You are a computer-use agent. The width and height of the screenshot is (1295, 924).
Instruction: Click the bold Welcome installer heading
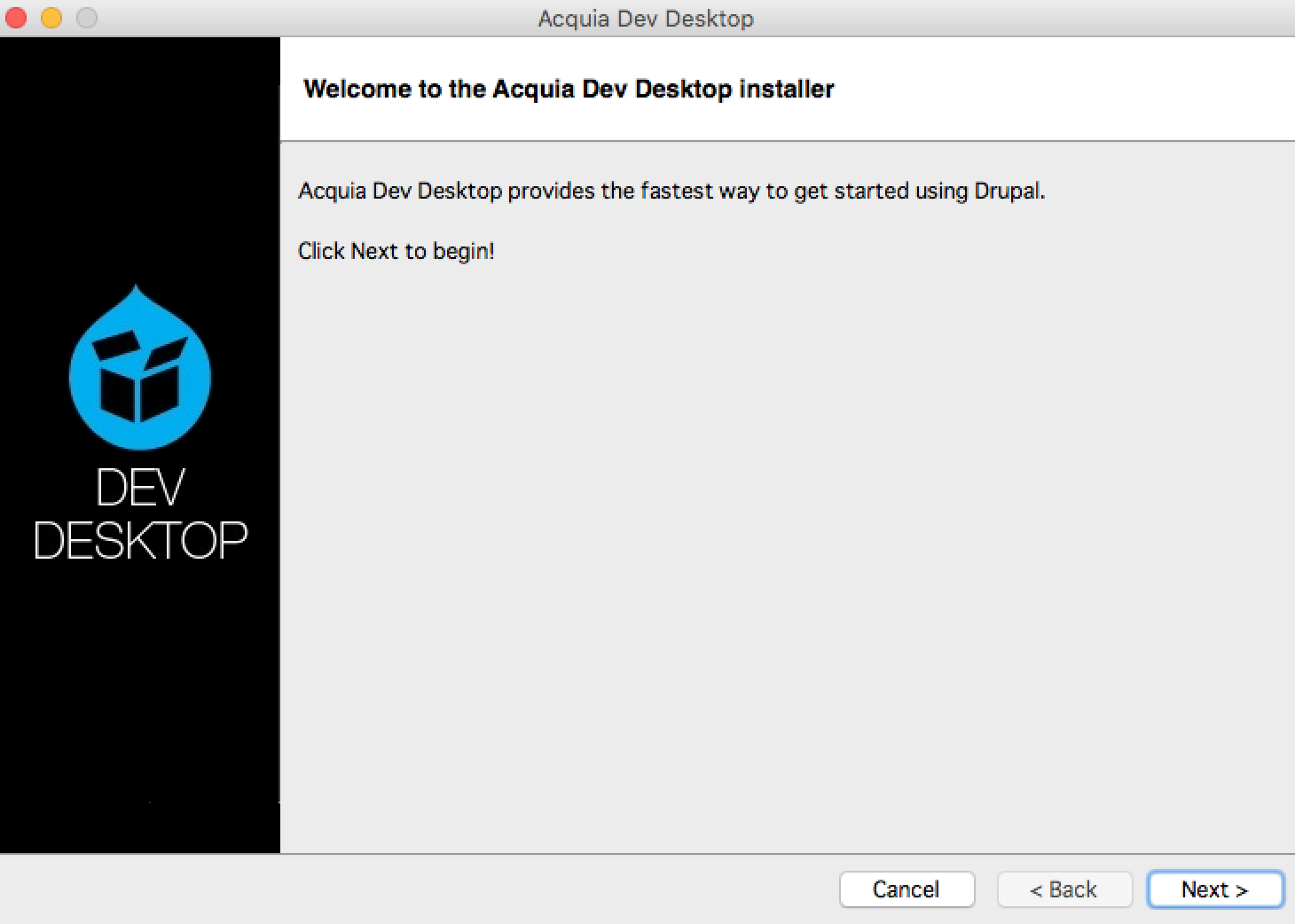[x=568, y=89]
